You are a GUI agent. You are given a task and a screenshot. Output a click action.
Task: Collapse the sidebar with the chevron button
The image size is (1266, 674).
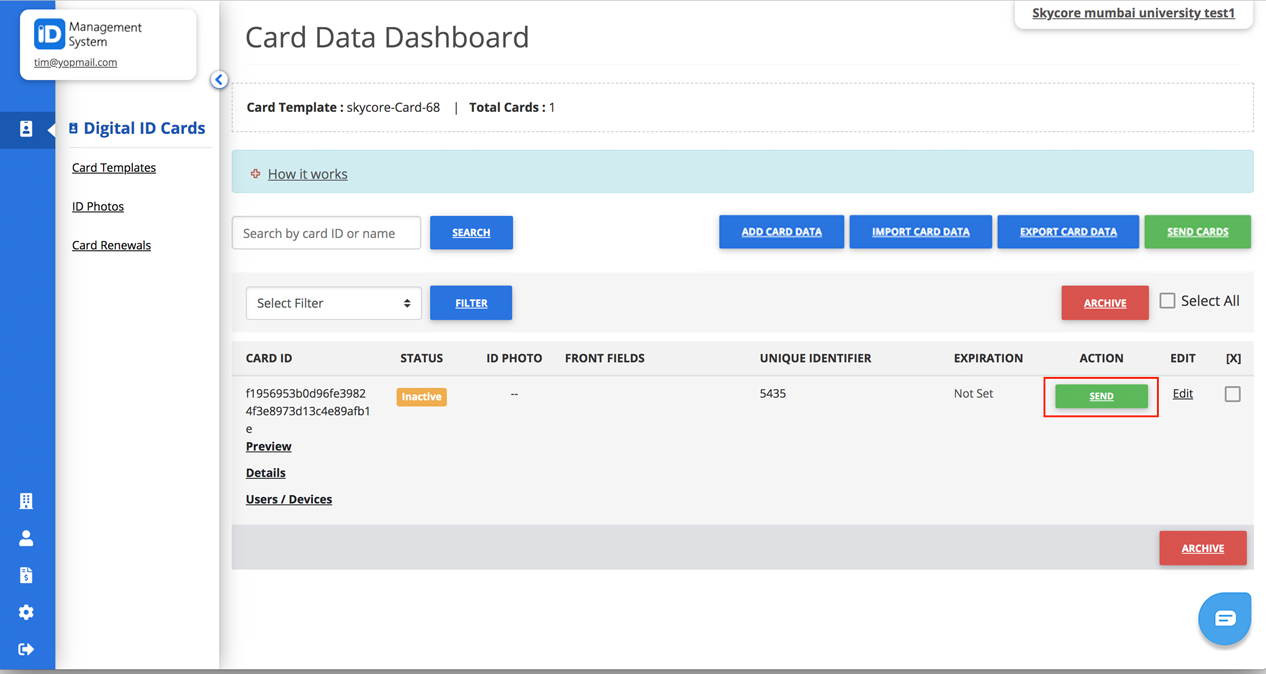click(x=219, y=80)
